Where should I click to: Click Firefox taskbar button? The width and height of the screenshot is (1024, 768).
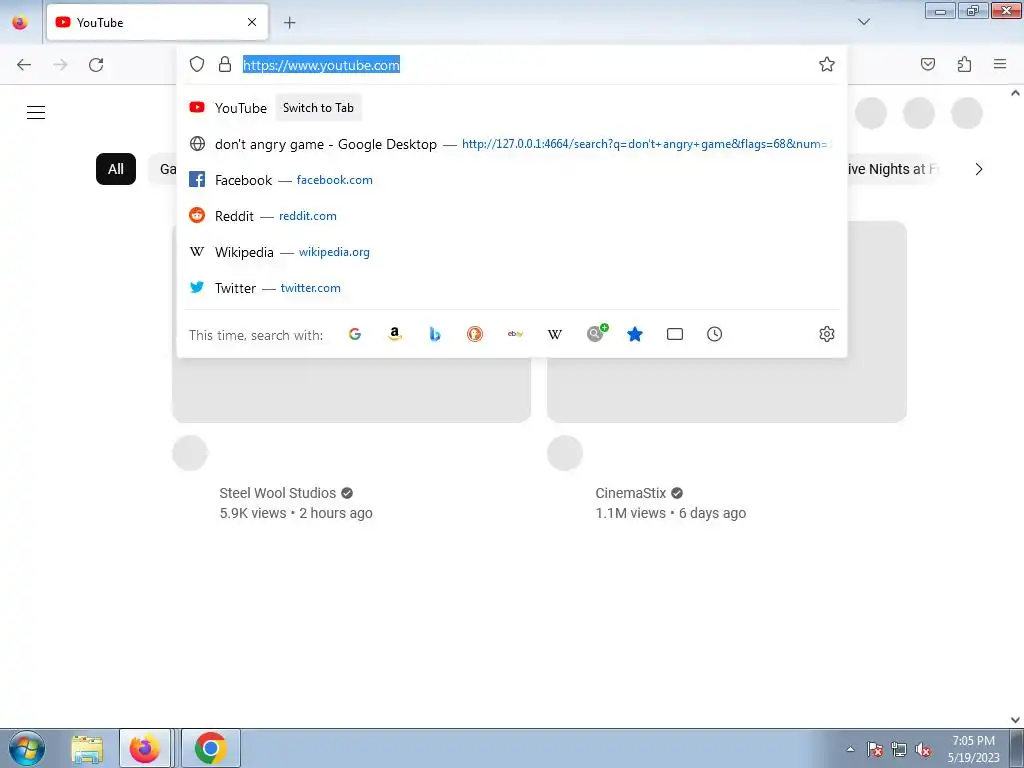pos(145,748)
